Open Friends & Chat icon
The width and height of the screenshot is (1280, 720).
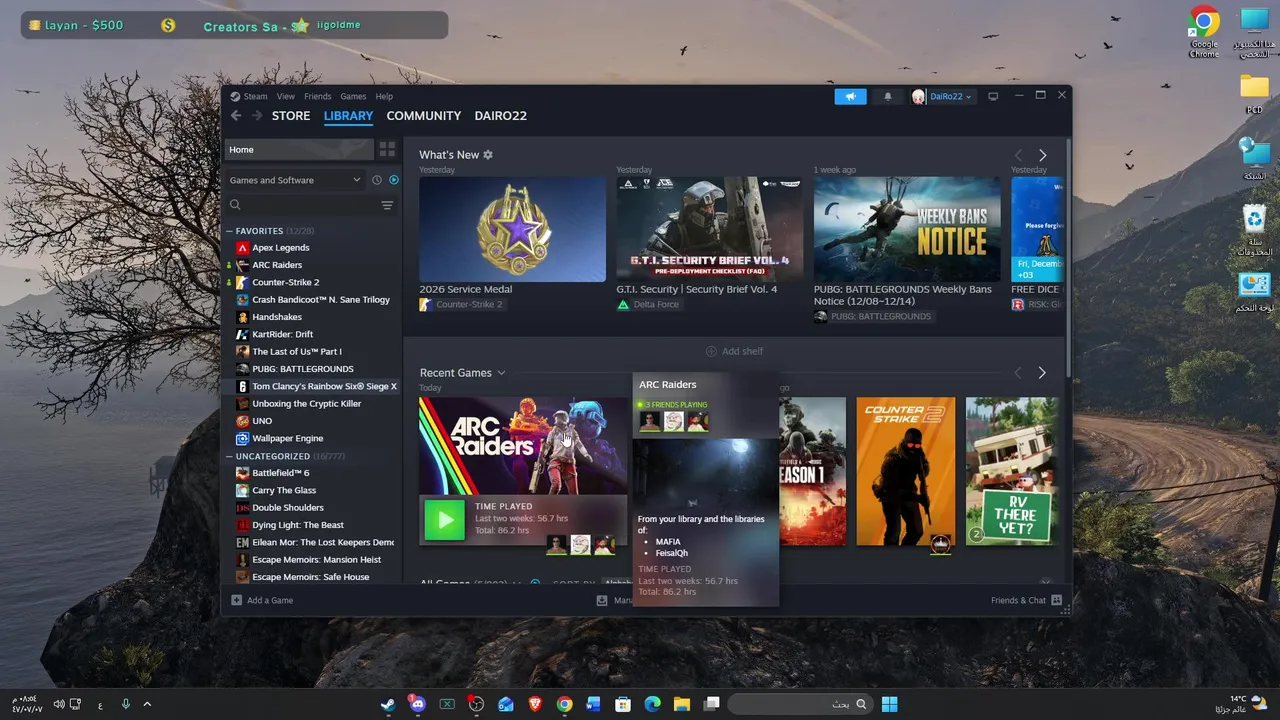[1056, 600]
